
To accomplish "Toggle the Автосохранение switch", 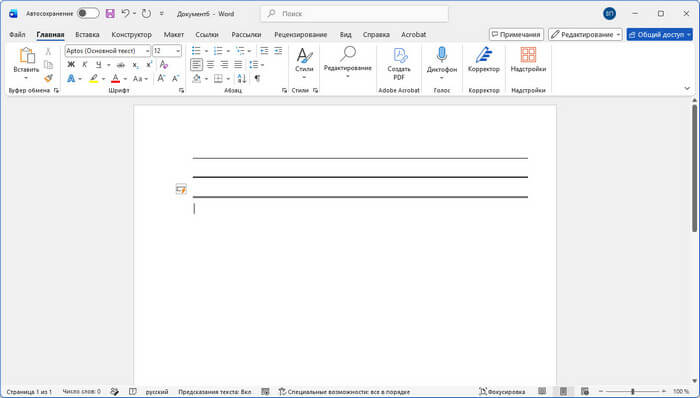I will (x=88, y=13).
